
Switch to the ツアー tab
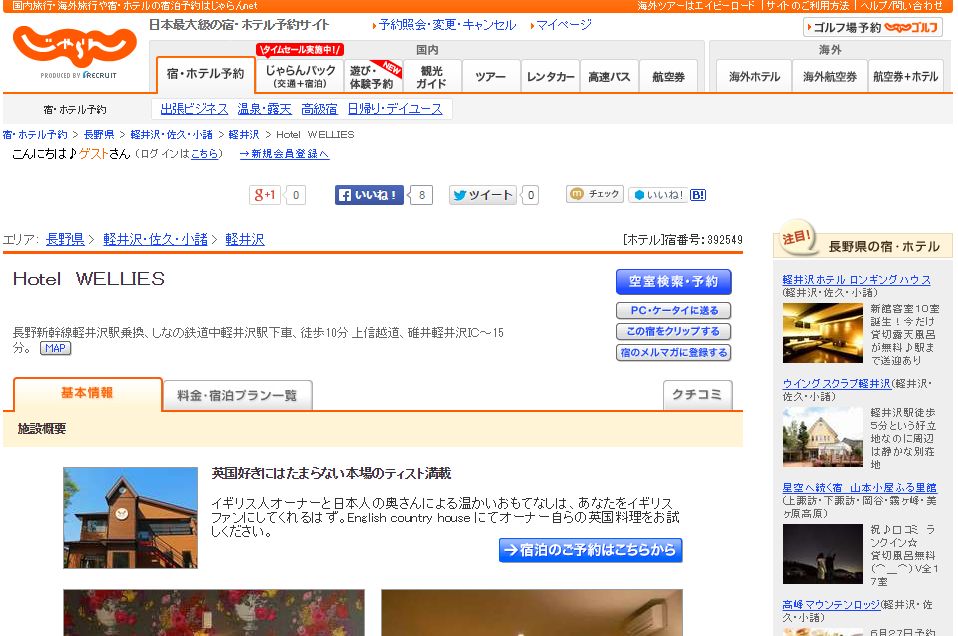tap(491, 76)
